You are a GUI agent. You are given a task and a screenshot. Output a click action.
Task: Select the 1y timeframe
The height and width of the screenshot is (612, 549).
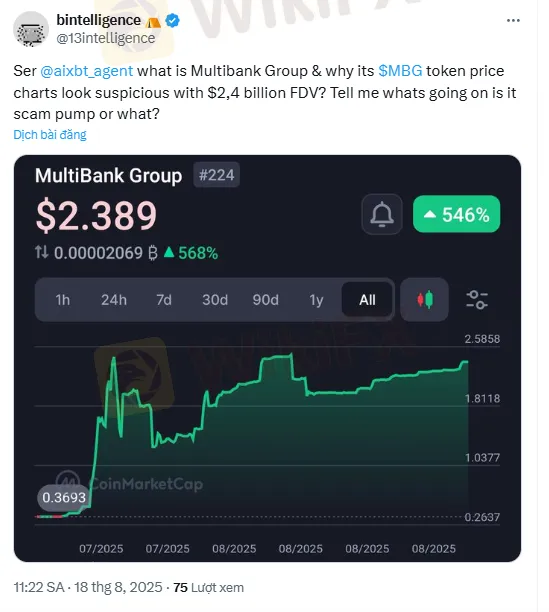point(316,300)
